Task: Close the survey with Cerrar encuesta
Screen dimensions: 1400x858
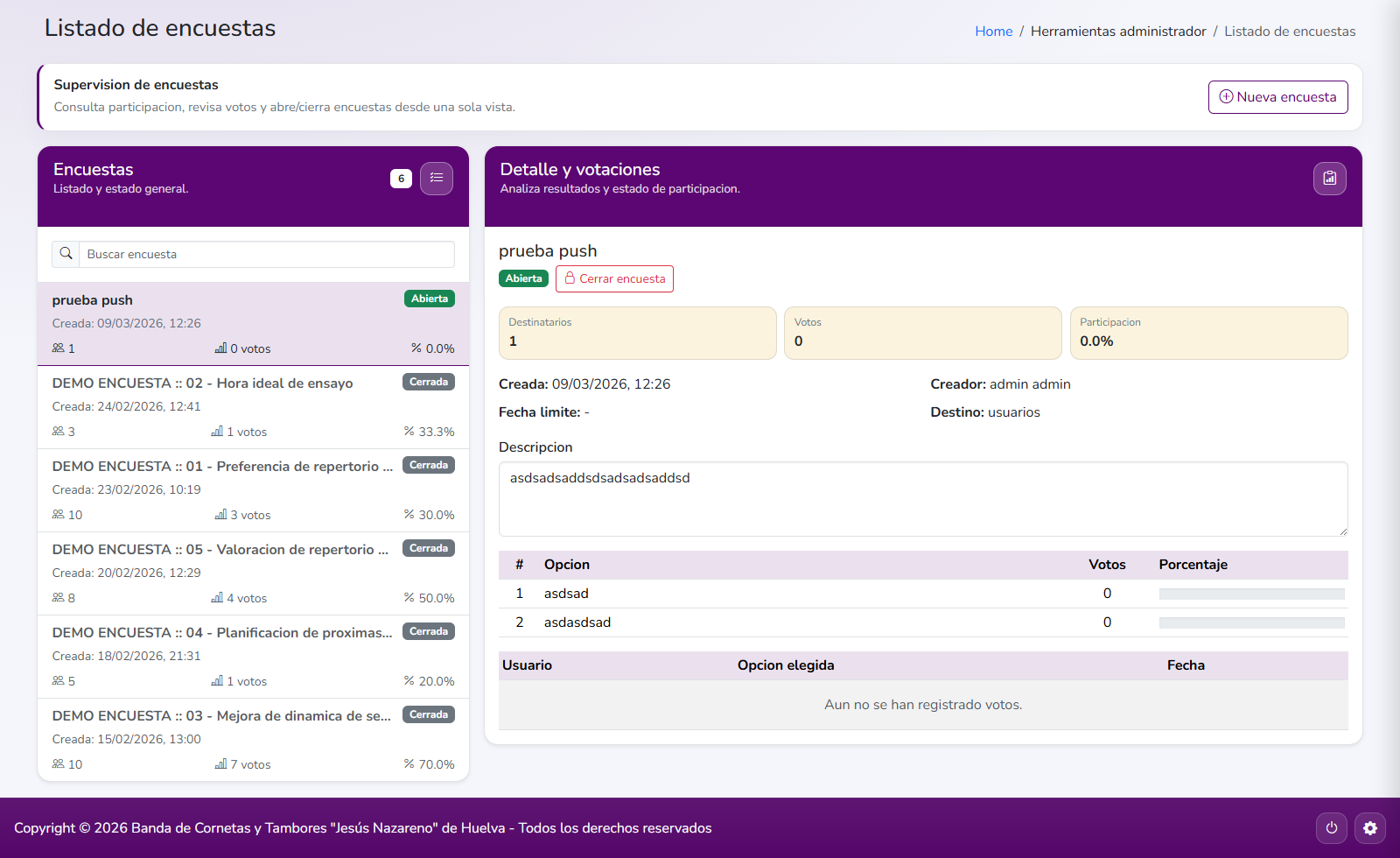Action: [614, 278]
